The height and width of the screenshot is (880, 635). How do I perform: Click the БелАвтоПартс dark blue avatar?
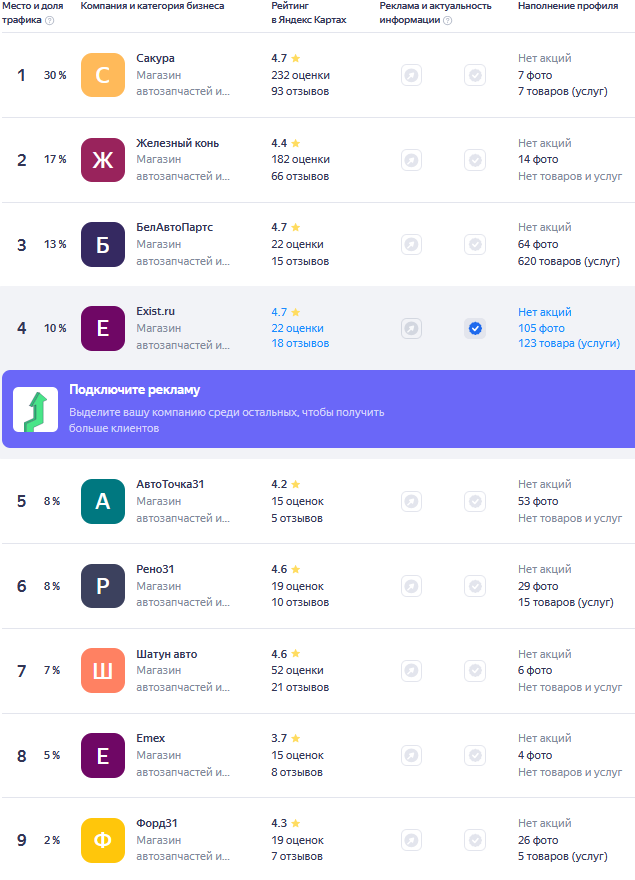coord(103,245)
